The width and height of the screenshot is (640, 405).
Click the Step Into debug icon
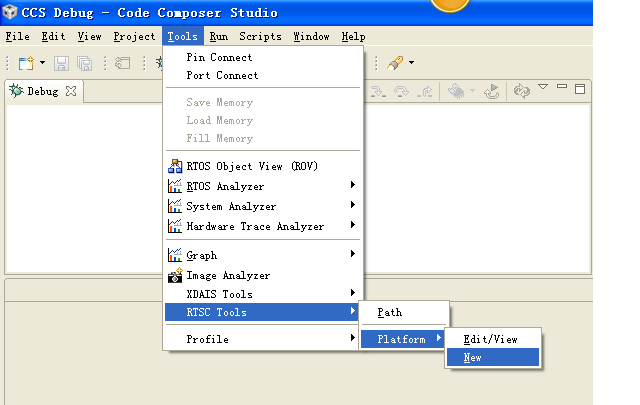(x=378, y=91)
